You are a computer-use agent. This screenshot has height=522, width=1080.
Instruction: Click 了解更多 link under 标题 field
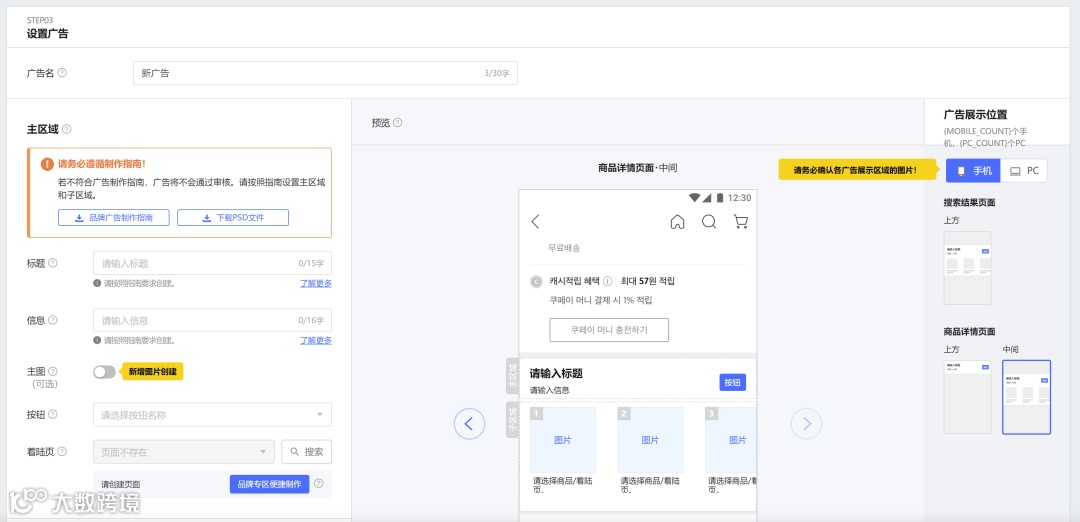tap(316, 283)
